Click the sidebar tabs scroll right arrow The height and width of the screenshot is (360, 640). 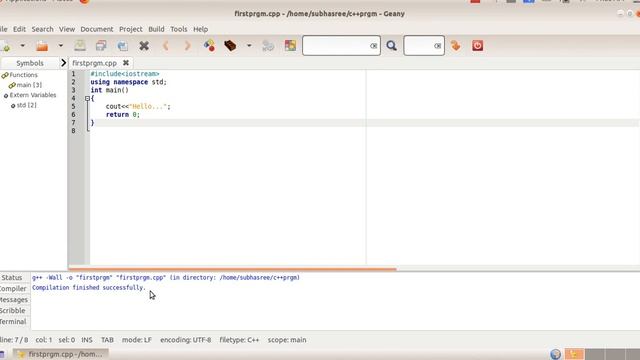click(63, 63)
